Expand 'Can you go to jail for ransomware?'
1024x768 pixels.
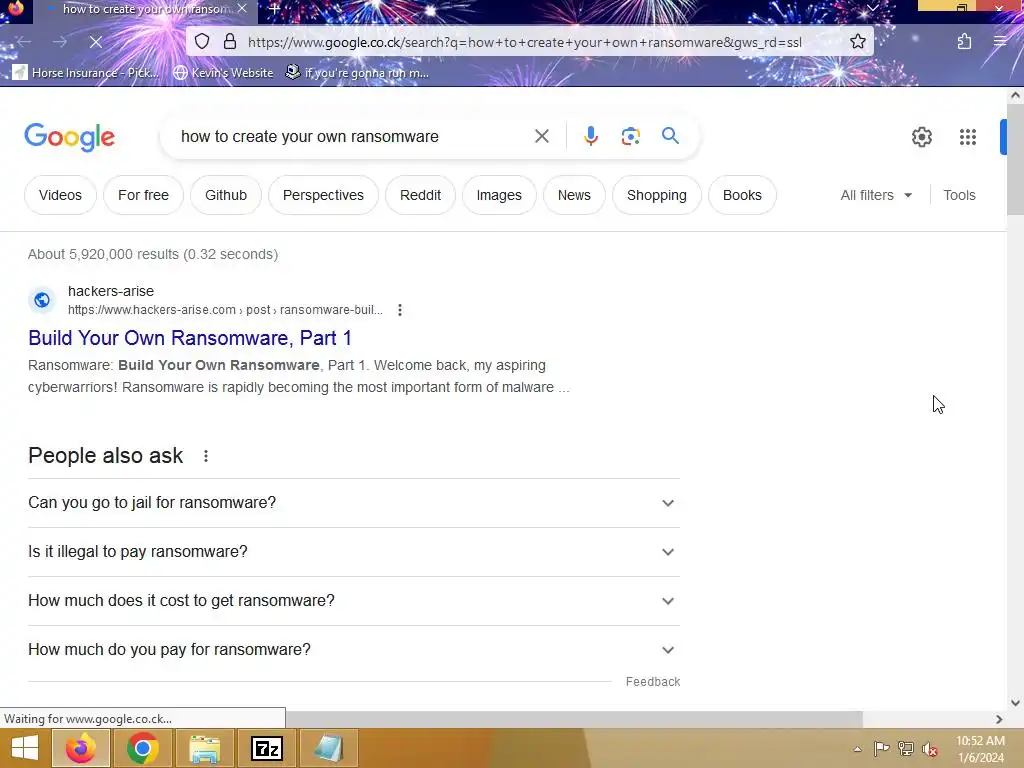354,503
